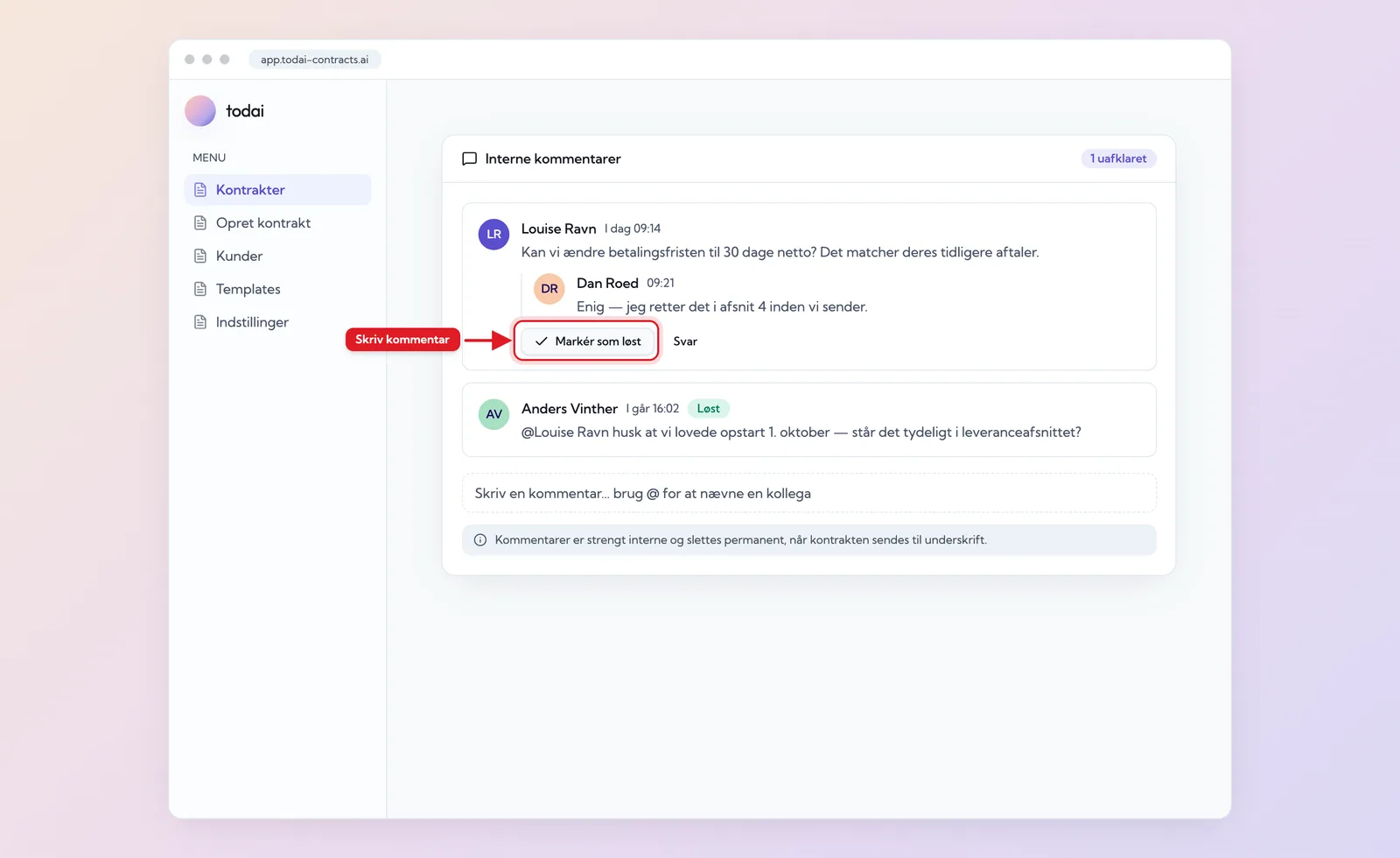This screenshot has width=1400, height=858.
Task: Click Anders Vinther's AV avatar
Action: (494, 414)
